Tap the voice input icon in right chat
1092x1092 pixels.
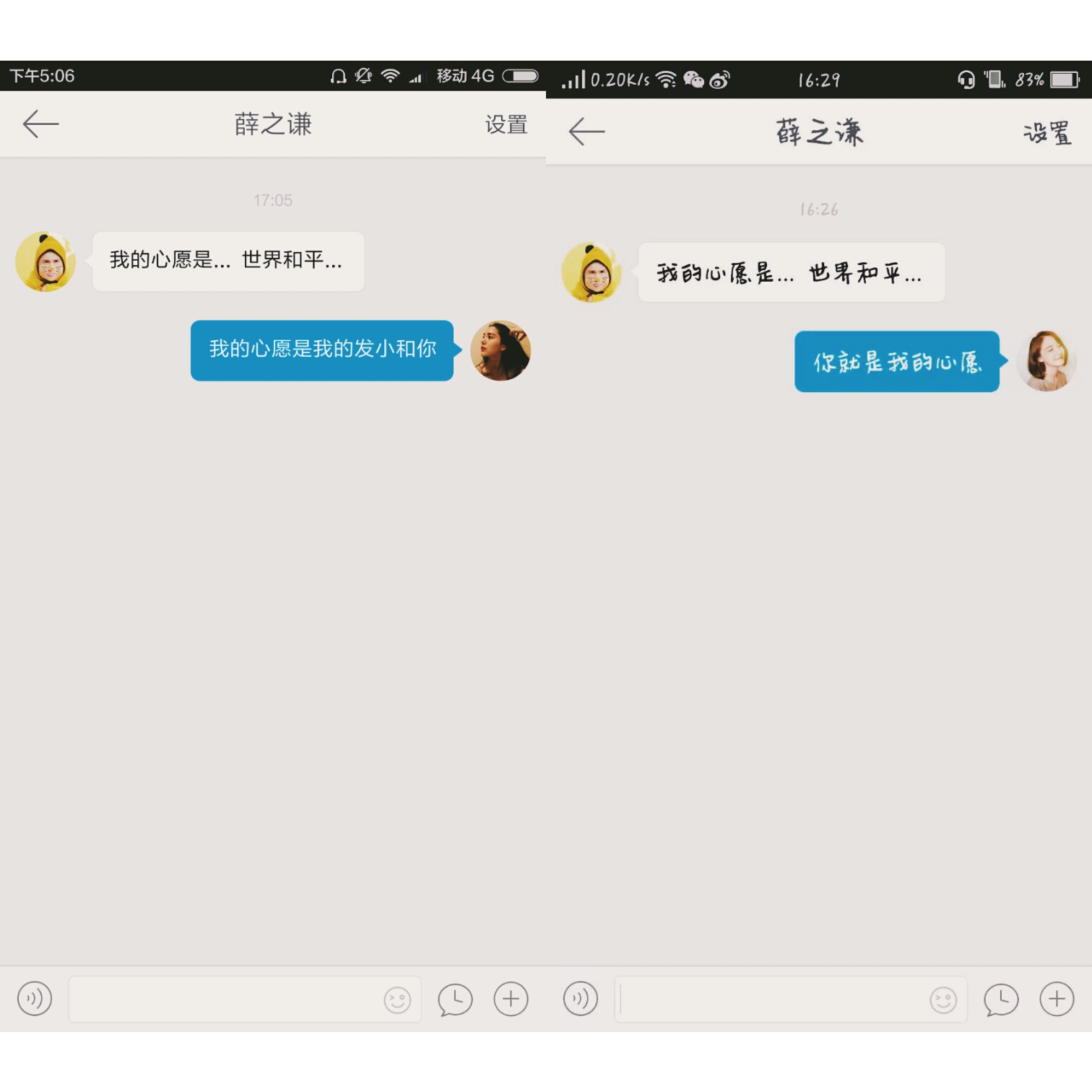pos(581,999)
